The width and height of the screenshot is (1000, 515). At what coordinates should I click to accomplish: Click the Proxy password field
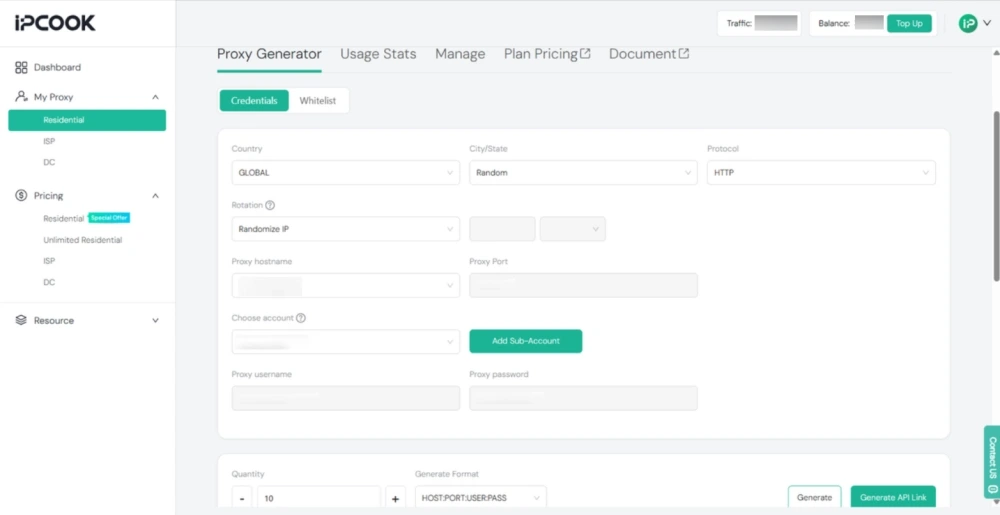[x=584, y=398]
